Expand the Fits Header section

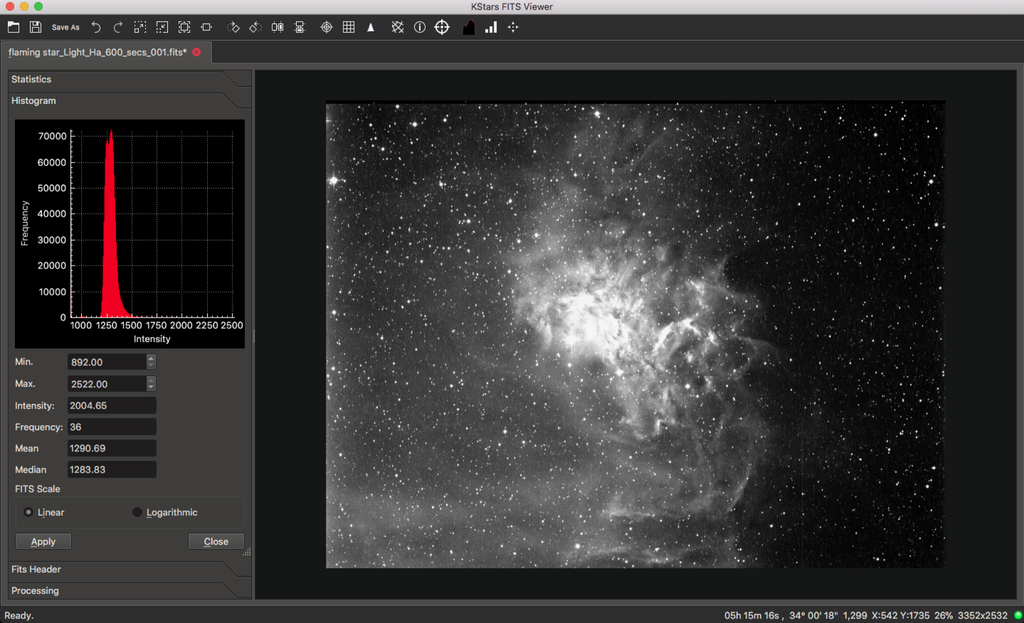[130, 569]
